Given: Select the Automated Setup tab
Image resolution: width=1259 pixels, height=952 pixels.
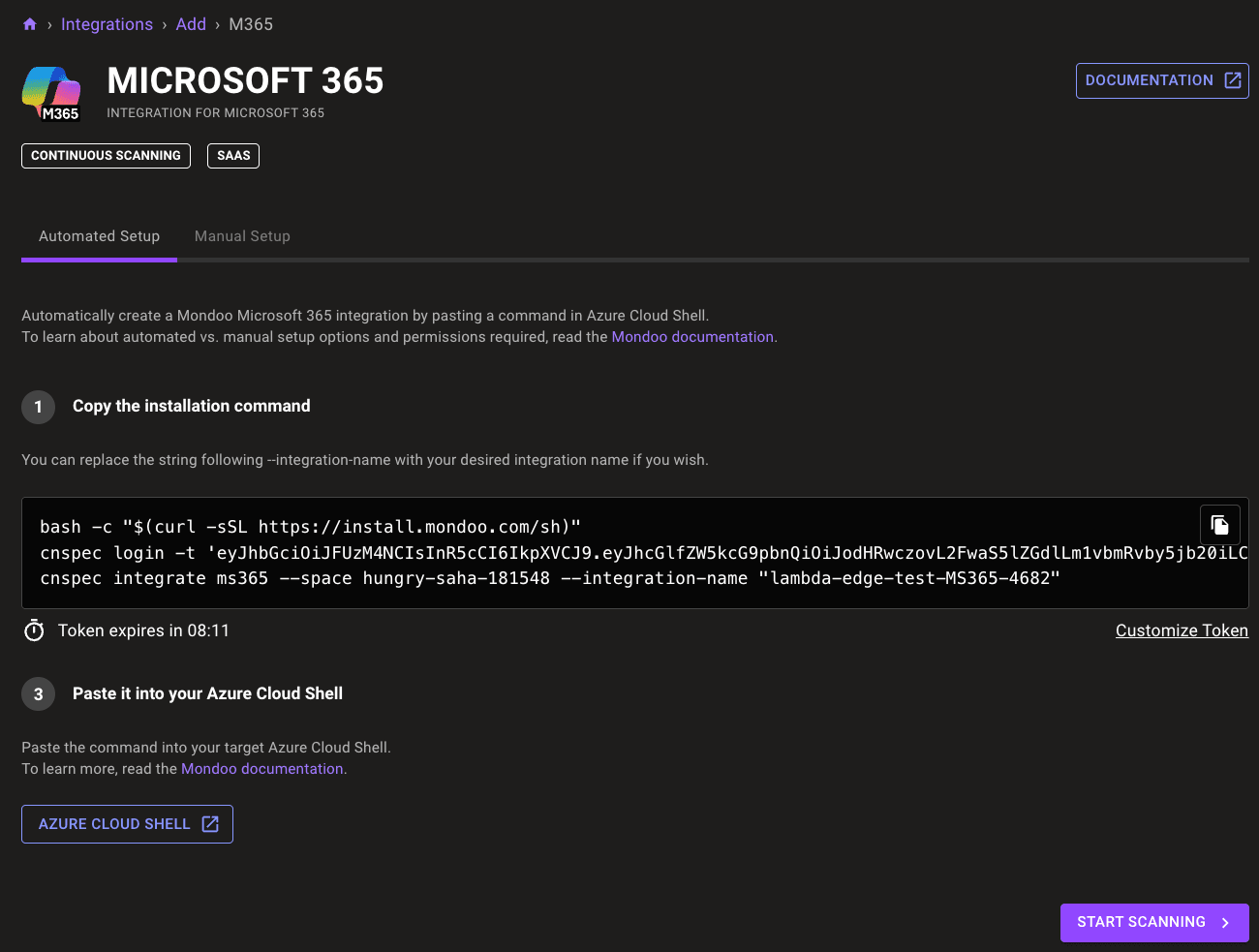Looking at the screenshot, I should click(99, 235).
